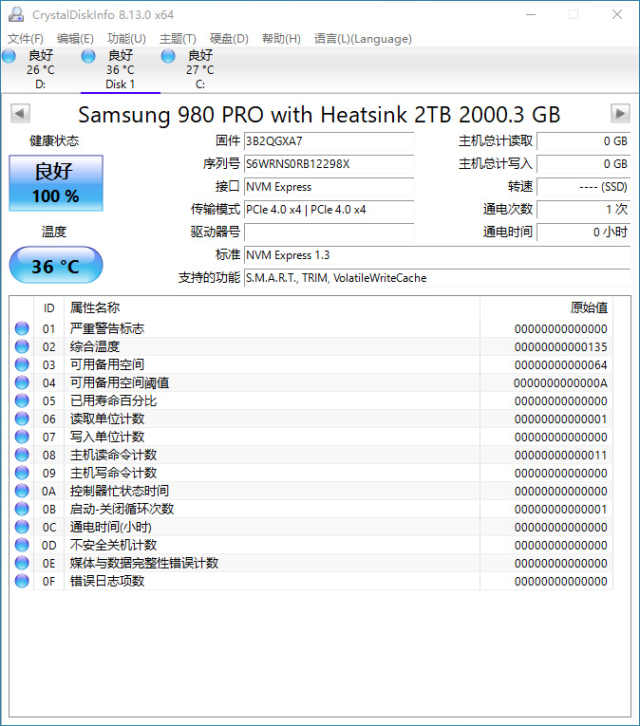The image size is (640, 726).
Task: Click the serial number field S6WRNS0RB12298X
Action: [x=329, y=164]
